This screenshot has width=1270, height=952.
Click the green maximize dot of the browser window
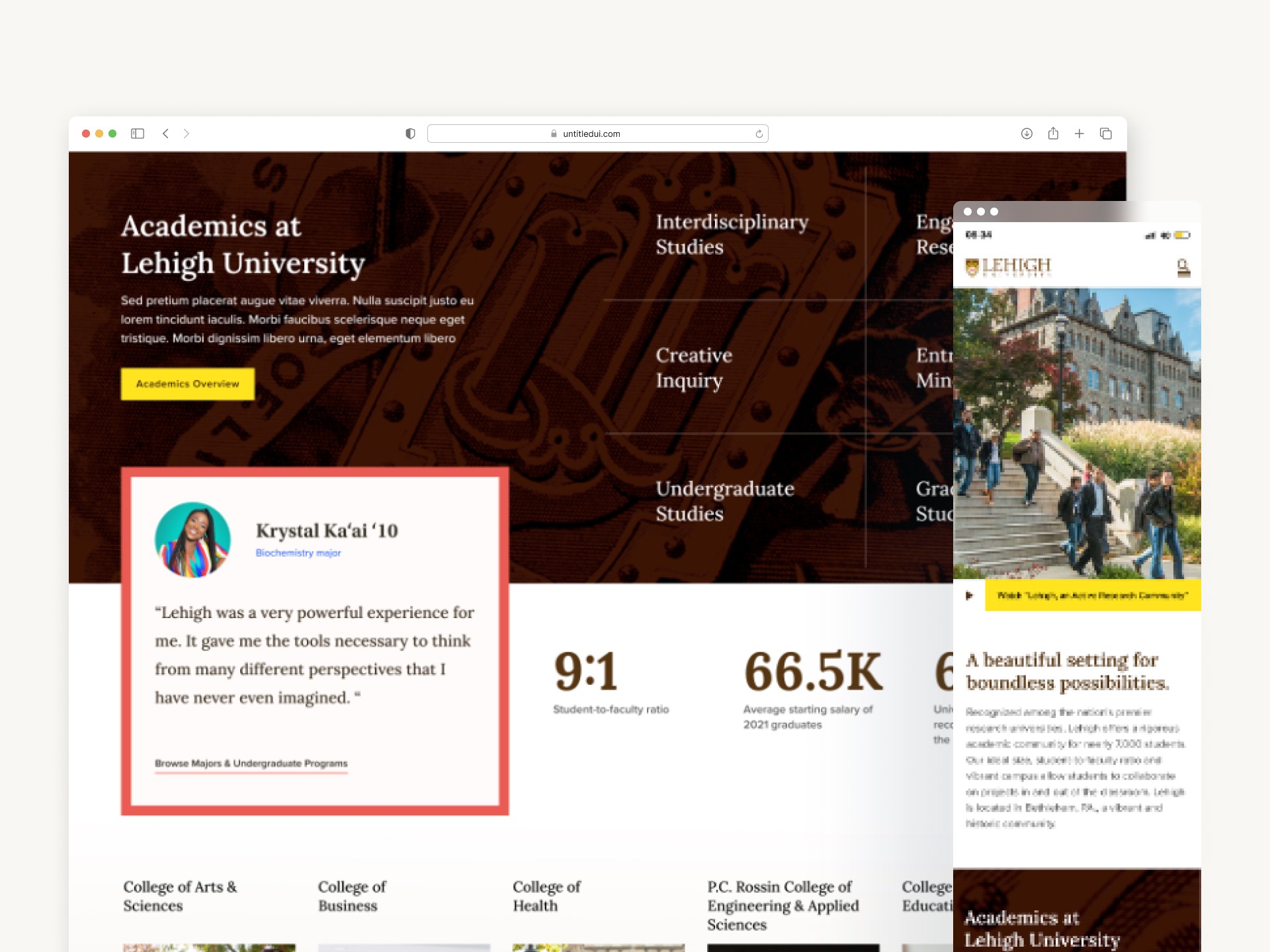click(112, 134)
